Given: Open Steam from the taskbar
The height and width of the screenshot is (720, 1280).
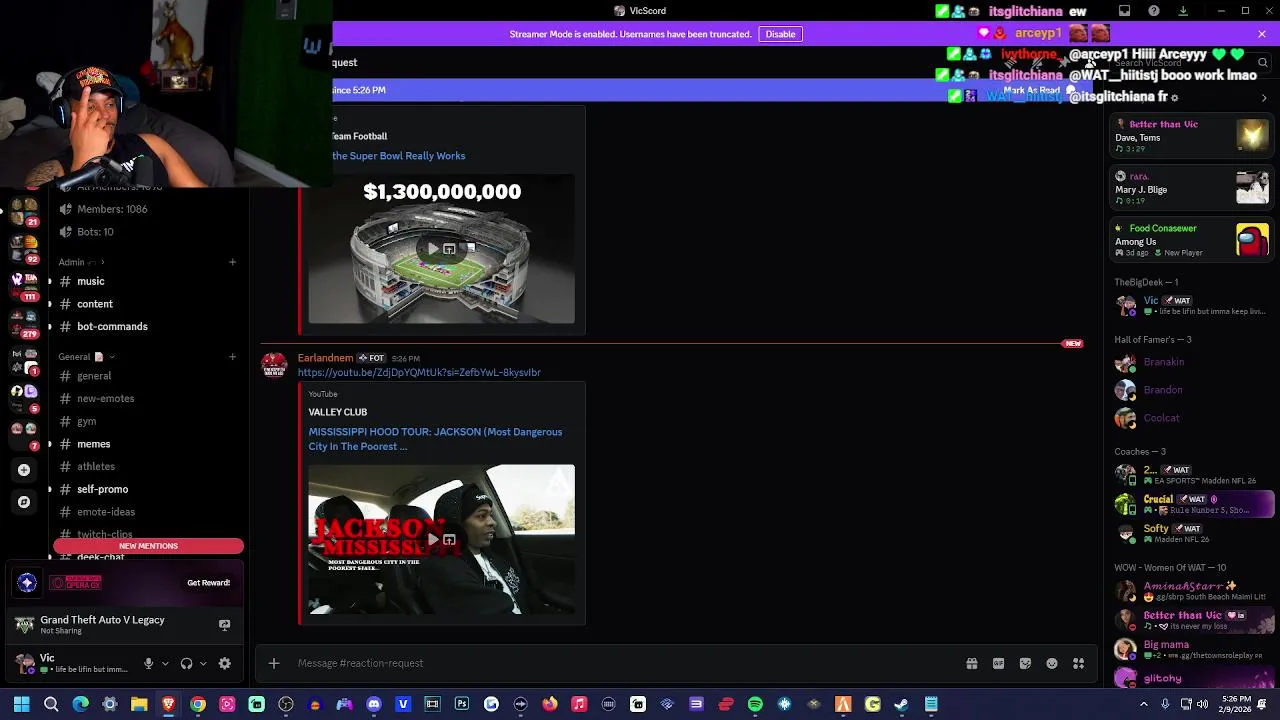Looking at the screenshot, I should tap(901, 704).
